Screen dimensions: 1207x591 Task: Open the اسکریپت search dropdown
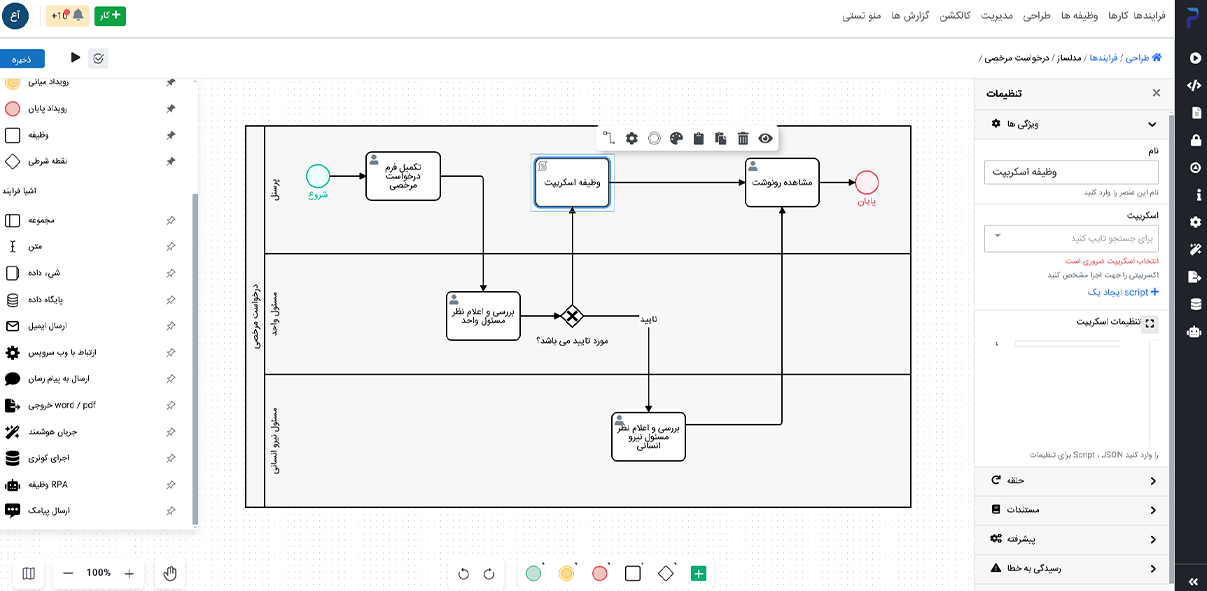coord(1072,239)
